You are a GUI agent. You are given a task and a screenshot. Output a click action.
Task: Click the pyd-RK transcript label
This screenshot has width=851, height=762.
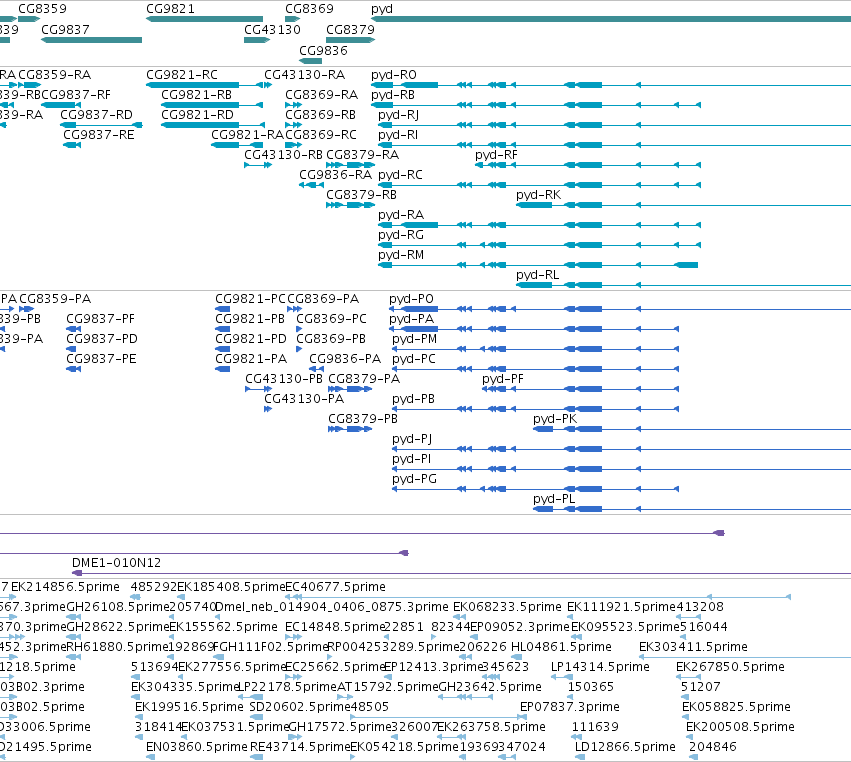[x=538, y=195]
